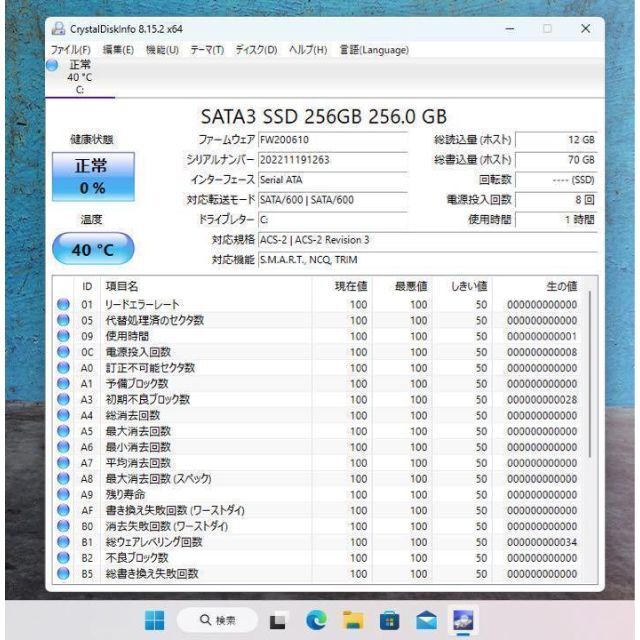Screen dimensions: 640x640
Task: Click the status dot for row A9 残り寿命
Action: pos(63,495)
